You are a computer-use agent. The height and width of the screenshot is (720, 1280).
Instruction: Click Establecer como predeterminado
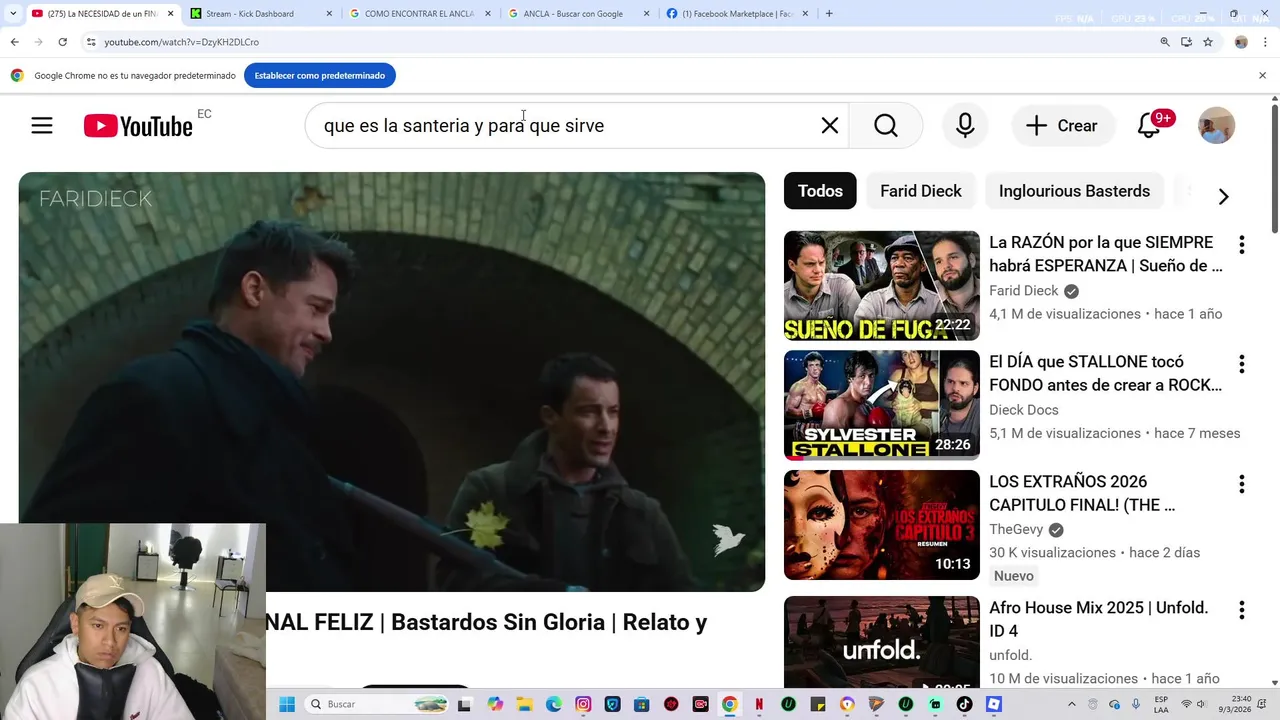coord(320,76)
